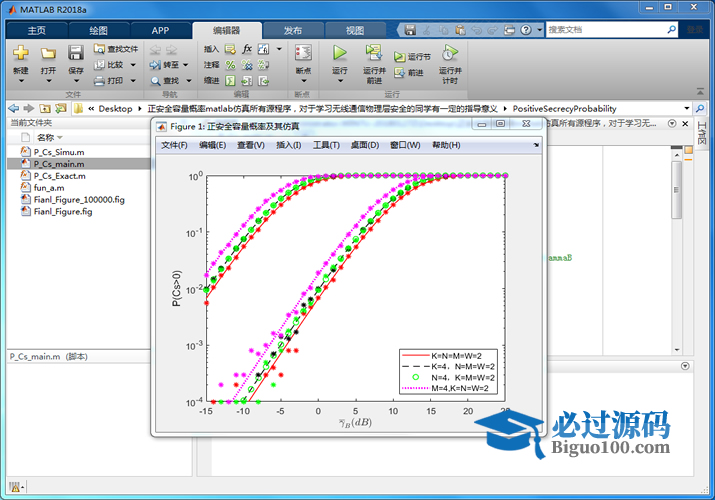The image size is (715, 500).
Task: Click the Run Section (运行节) button
Action: (x=412, y=58)
